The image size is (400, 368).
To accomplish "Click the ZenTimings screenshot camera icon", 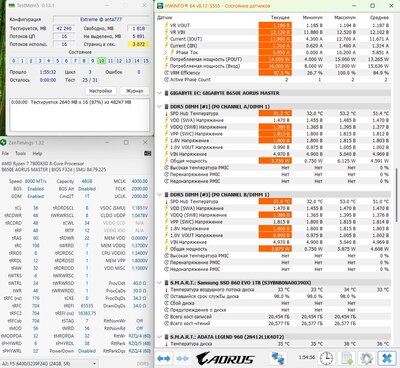I will pyautogui.click(x=147, y=153).
